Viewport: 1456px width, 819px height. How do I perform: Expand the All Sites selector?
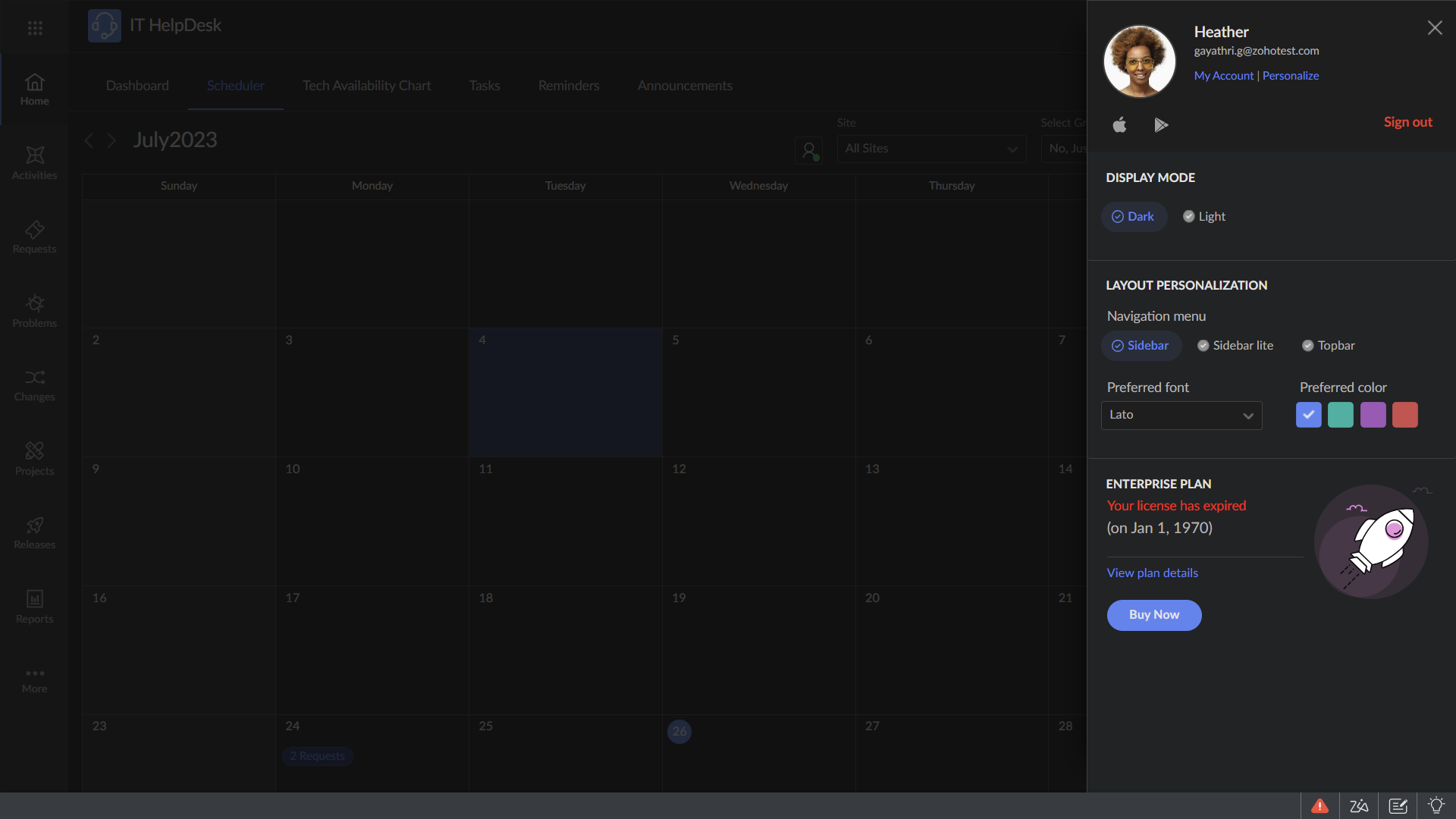tap(931, 149)
